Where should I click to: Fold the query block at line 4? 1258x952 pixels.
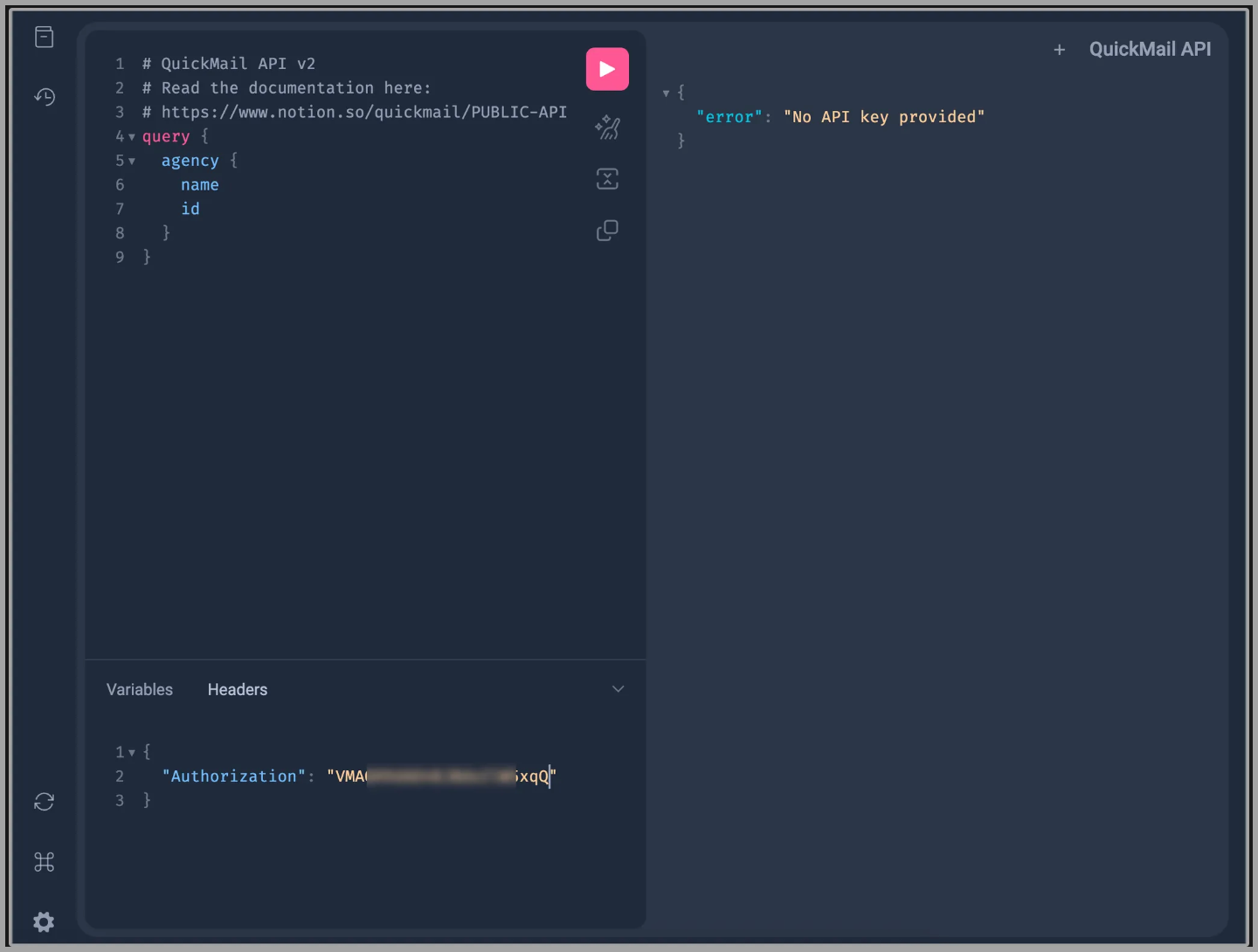click(x=132, y=137)
